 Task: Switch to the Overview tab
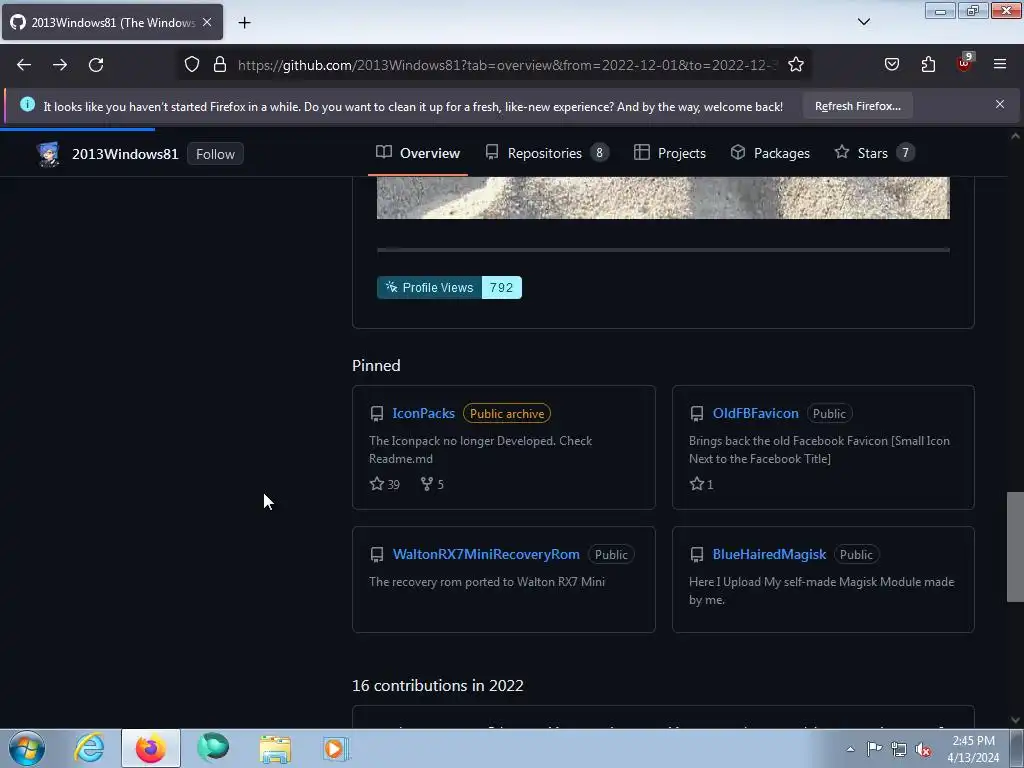[418, 153]
